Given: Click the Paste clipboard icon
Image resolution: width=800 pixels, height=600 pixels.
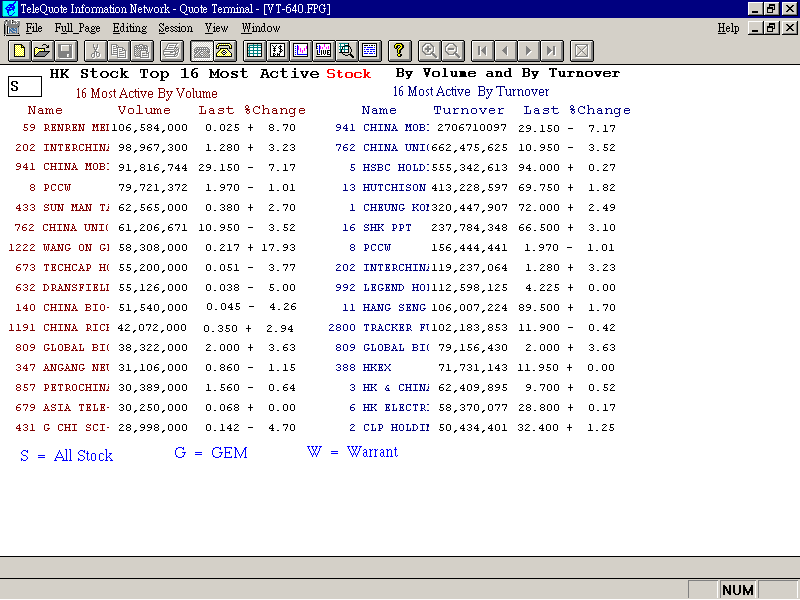Looking at the screenshot, I should click(141, 51).
